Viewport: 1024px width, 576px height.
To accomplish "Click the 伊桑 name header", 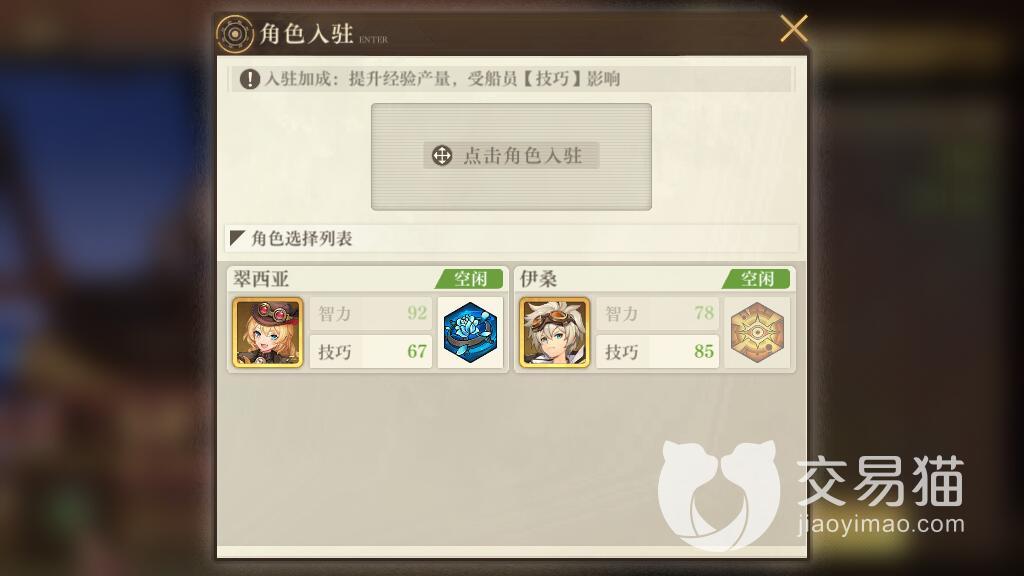I will tap(539, 280).
